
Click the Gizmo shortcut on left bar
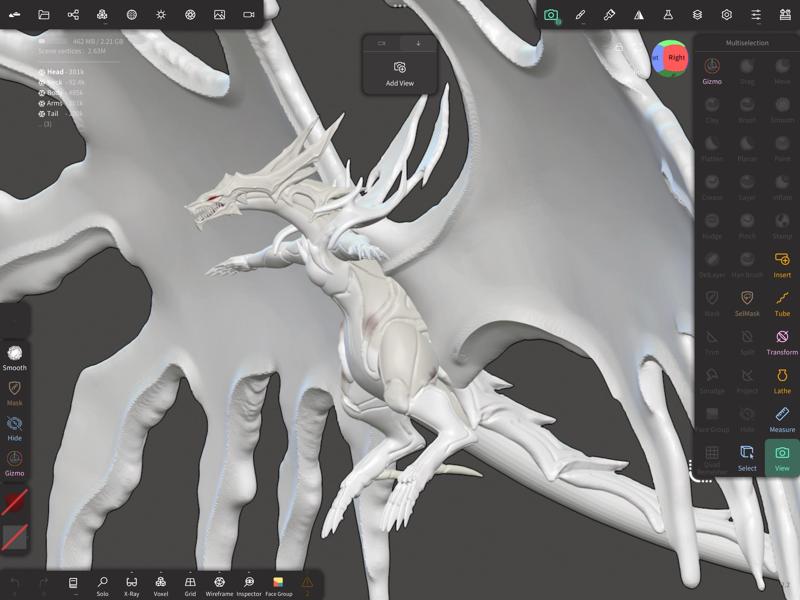tap(14, 463)
